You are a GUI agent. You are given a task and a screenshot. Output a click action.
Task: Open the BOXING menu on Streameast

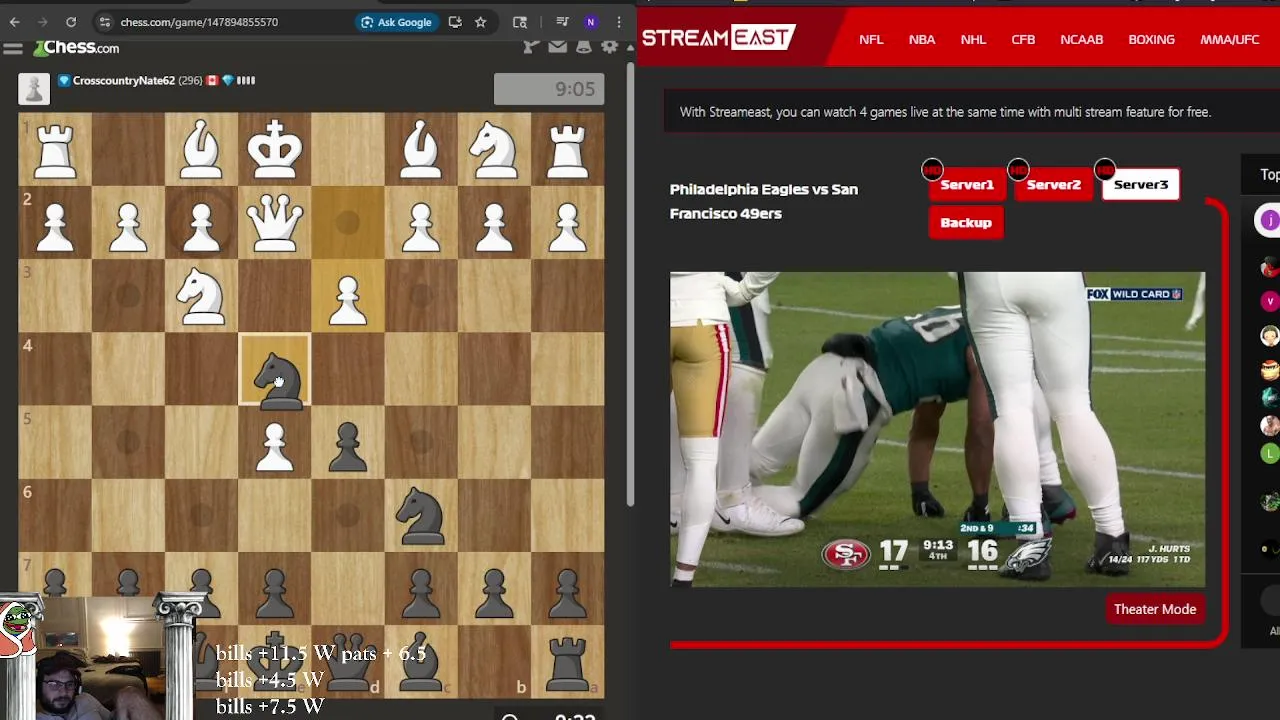click(x=1152, y=39)
